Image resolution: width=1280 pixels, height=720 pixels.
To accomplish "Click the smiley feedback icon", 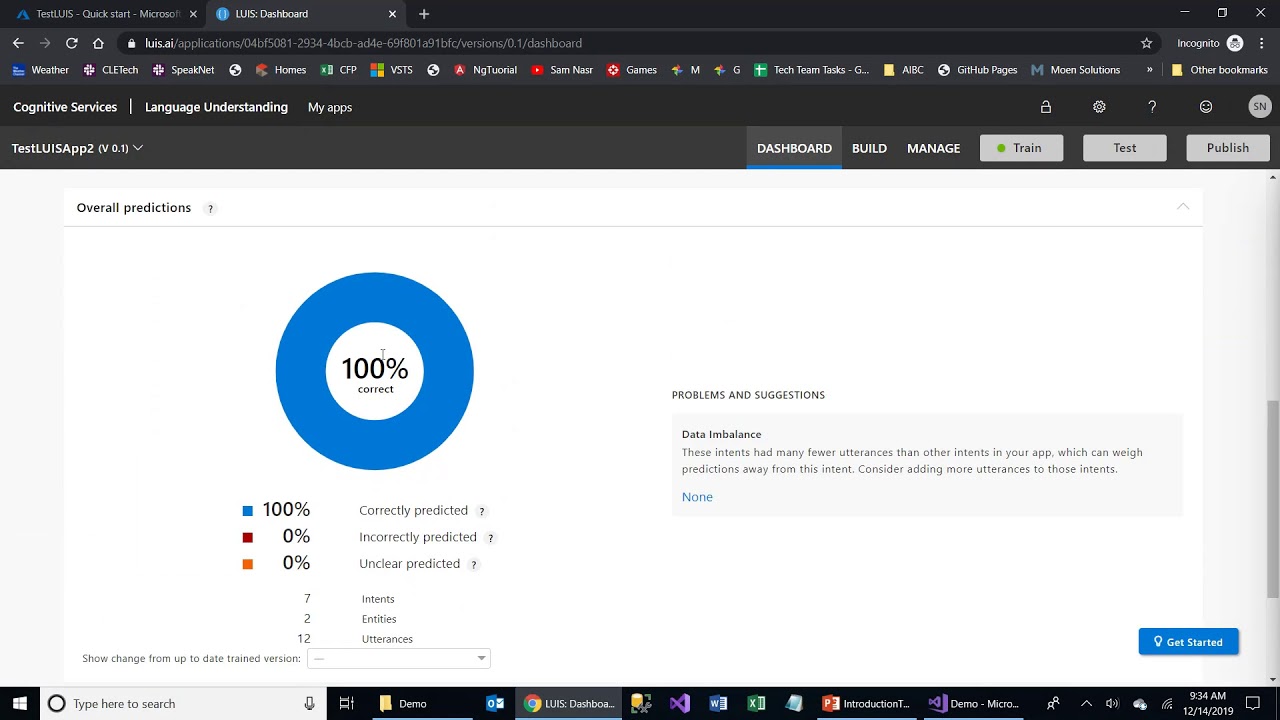I will coord(1206,107).
